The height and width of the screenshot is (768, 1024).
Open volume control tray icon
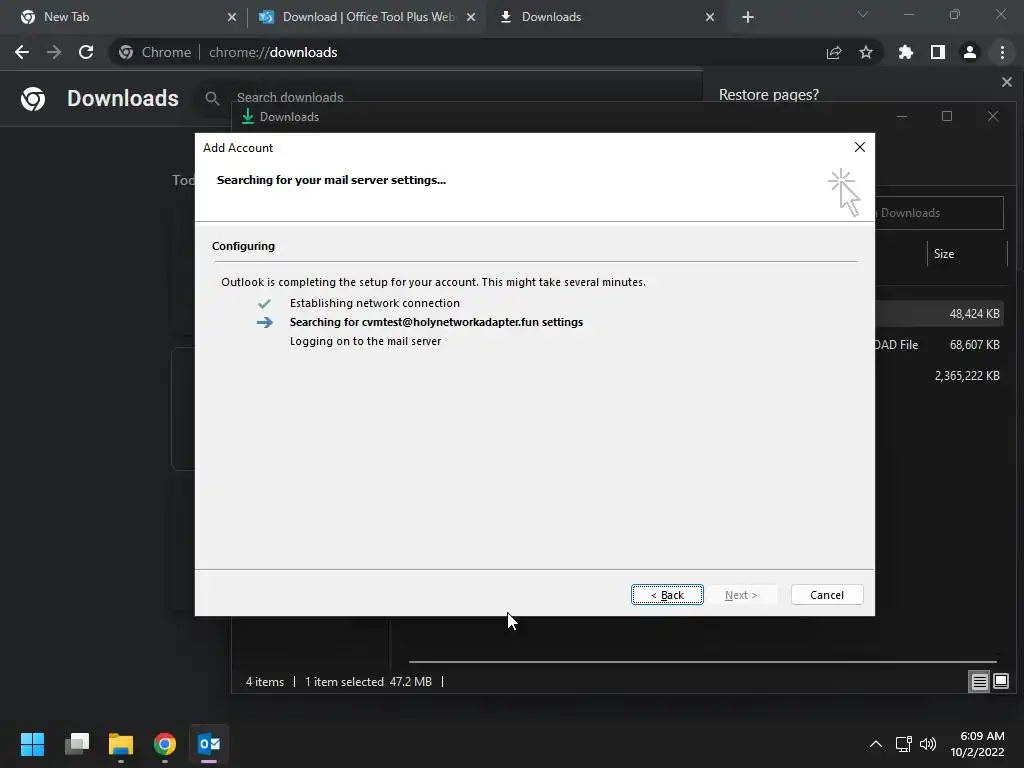(x=927, y=744)
